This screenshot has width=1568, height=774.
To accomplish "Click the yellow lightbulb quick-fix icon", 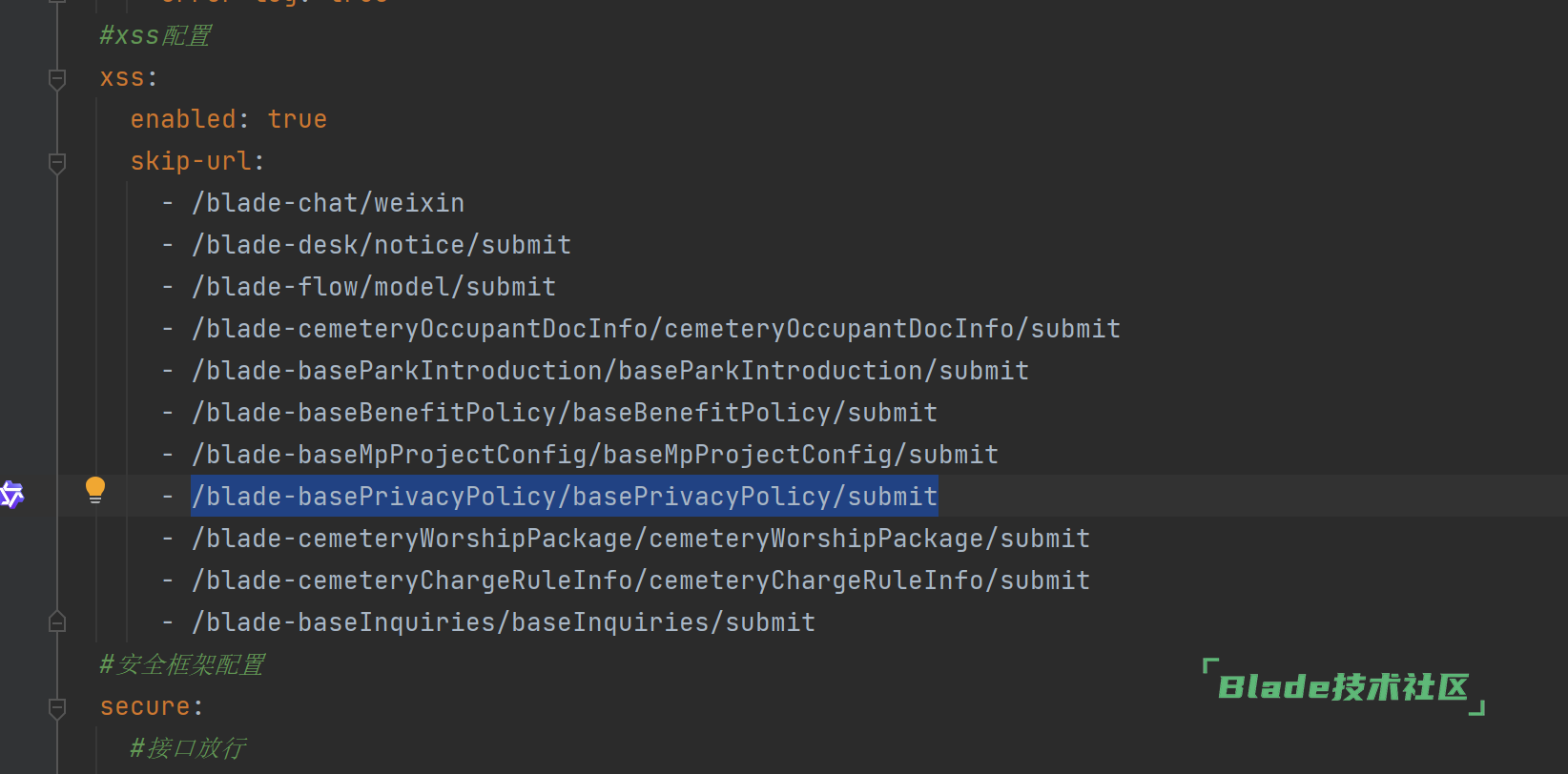I will tap(95, 490).
